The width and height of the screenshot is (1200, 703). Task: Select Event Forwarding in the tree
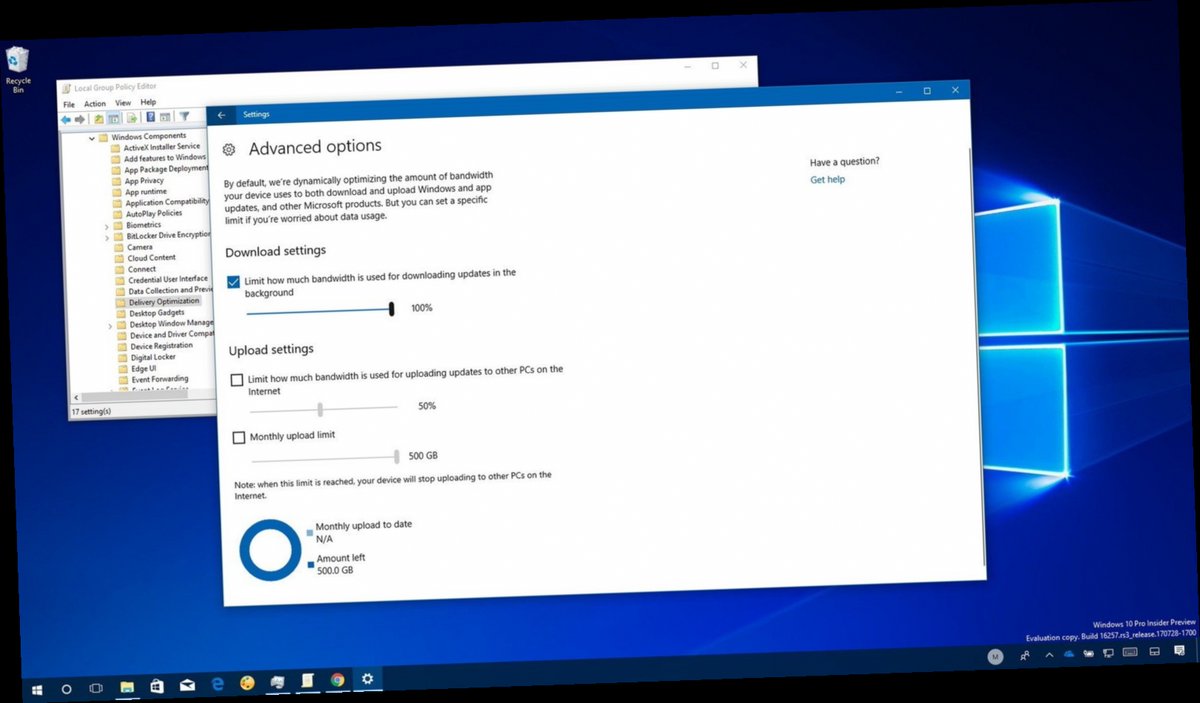tap(160, 380)
